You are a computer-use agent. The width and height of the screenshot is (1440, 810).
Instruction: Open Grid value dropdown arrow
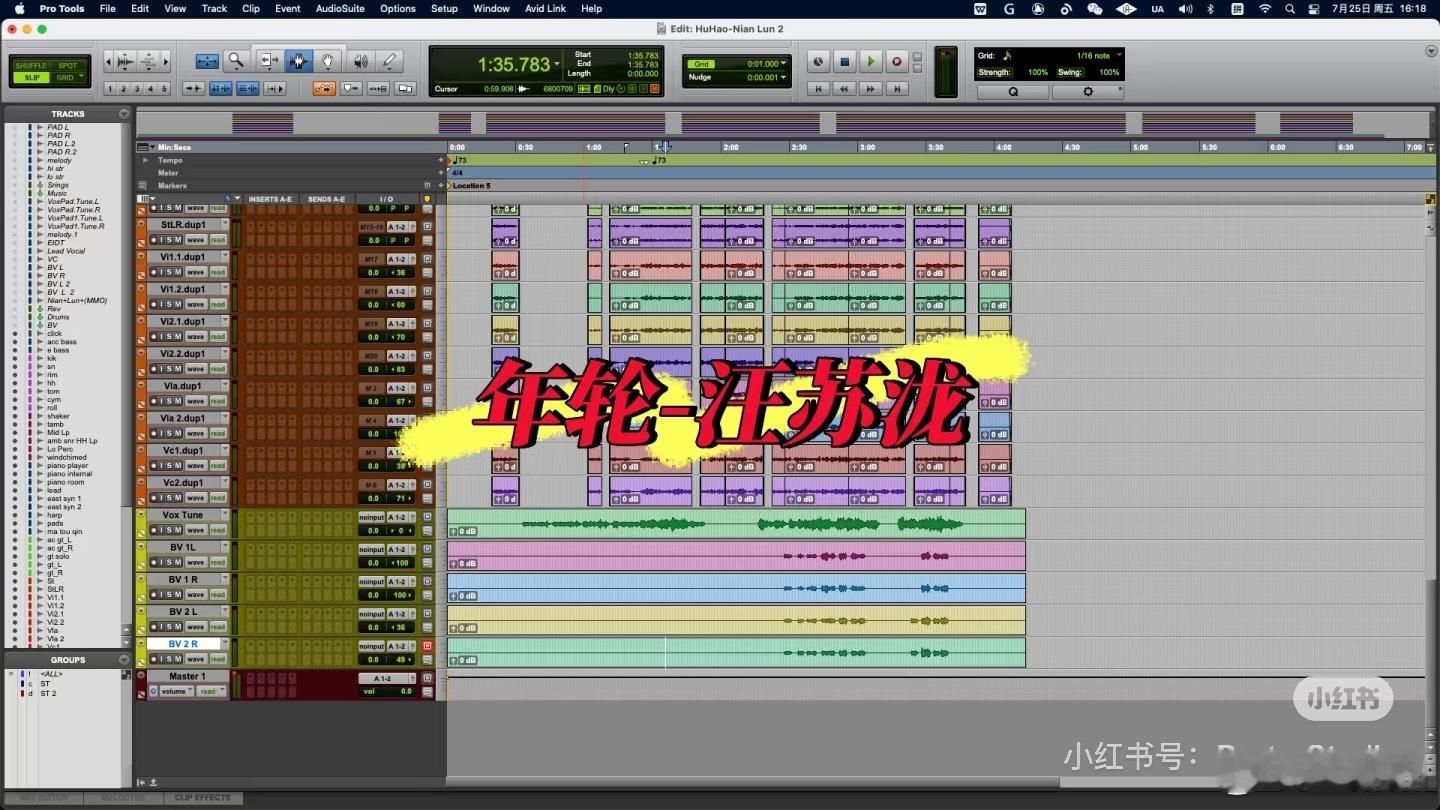point(783,64)
